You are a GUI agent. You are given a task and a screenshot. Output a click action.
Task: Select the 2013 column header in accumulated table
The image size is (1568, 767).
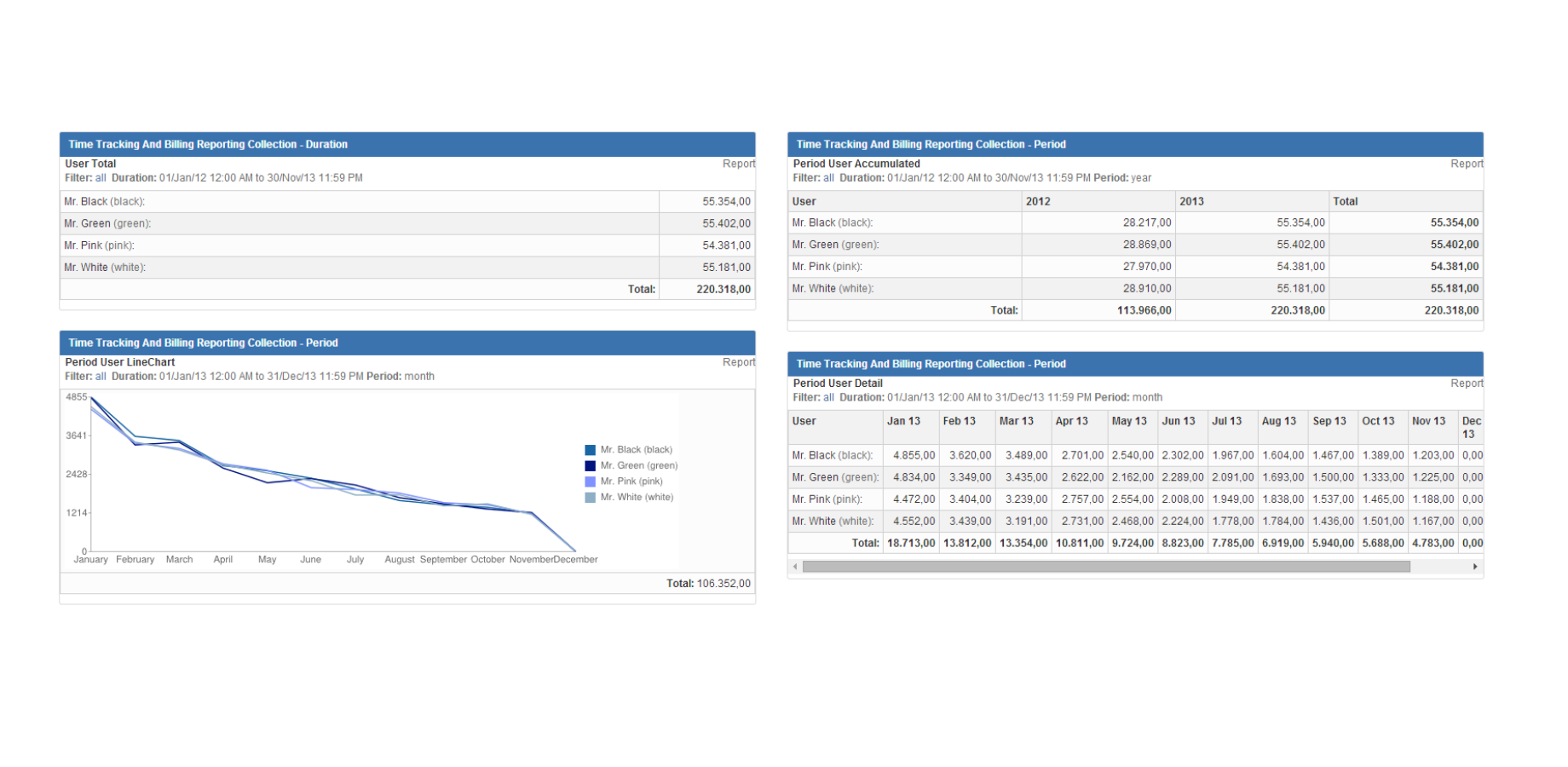tap(1191, 202)
